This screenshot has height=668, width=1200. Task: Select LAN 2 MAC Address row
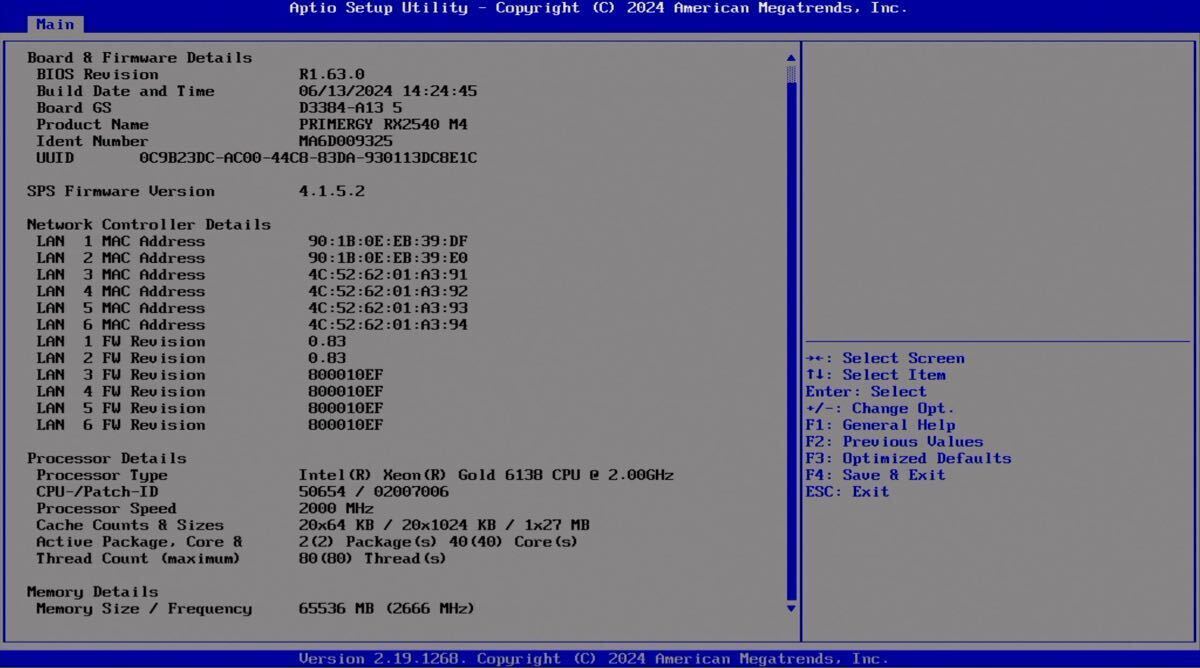[x=252, y=258]
